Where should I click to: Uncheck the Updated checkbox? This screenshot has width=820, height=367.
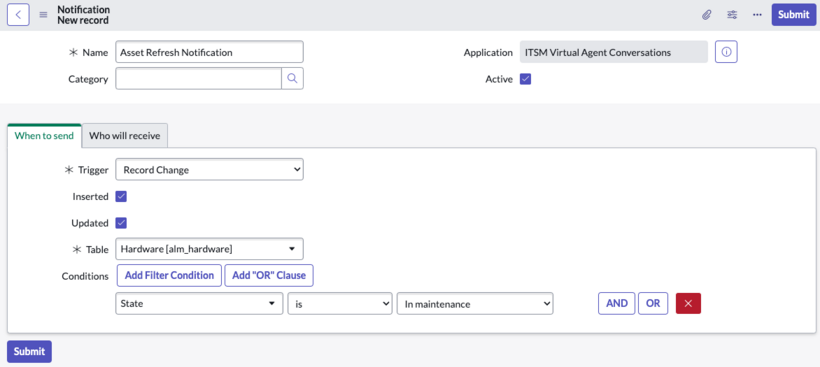point(121,223)
